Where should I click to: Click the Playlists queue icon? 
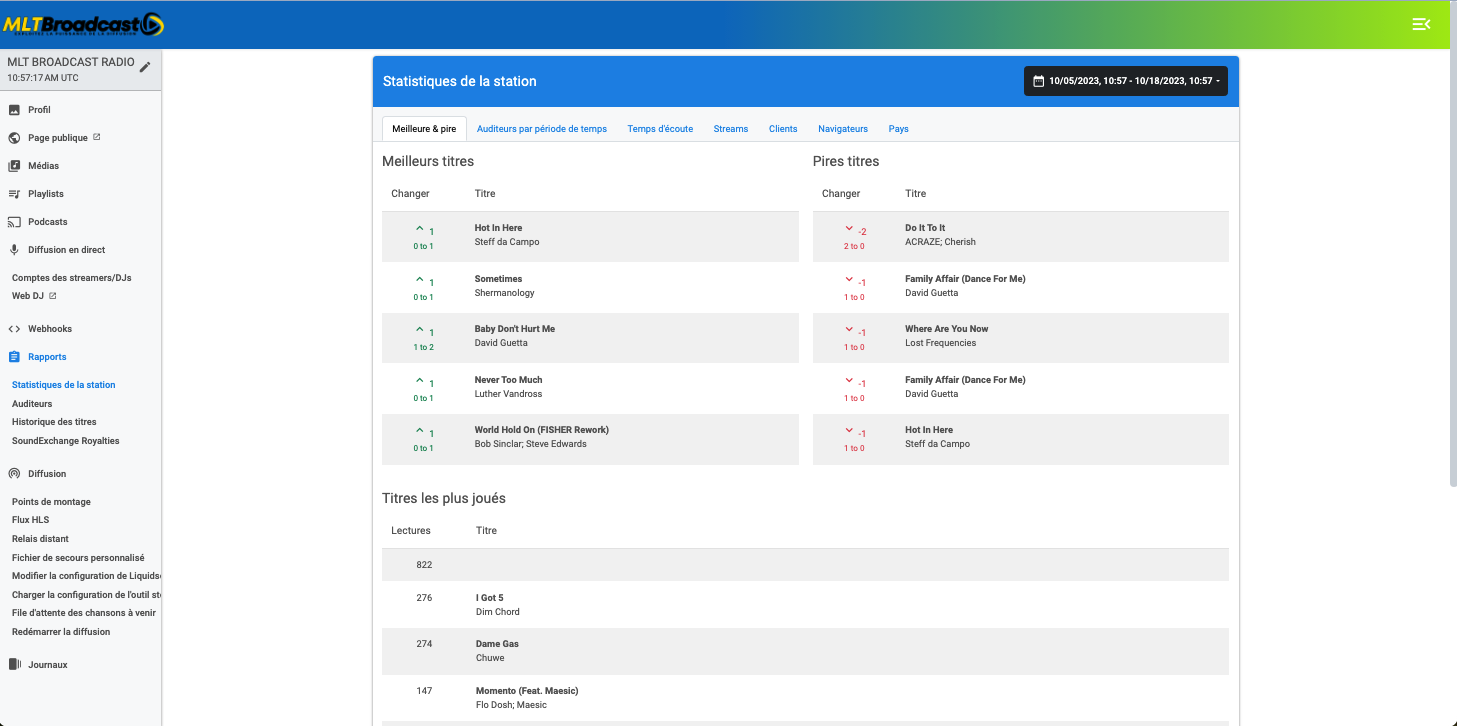[14, 194]
